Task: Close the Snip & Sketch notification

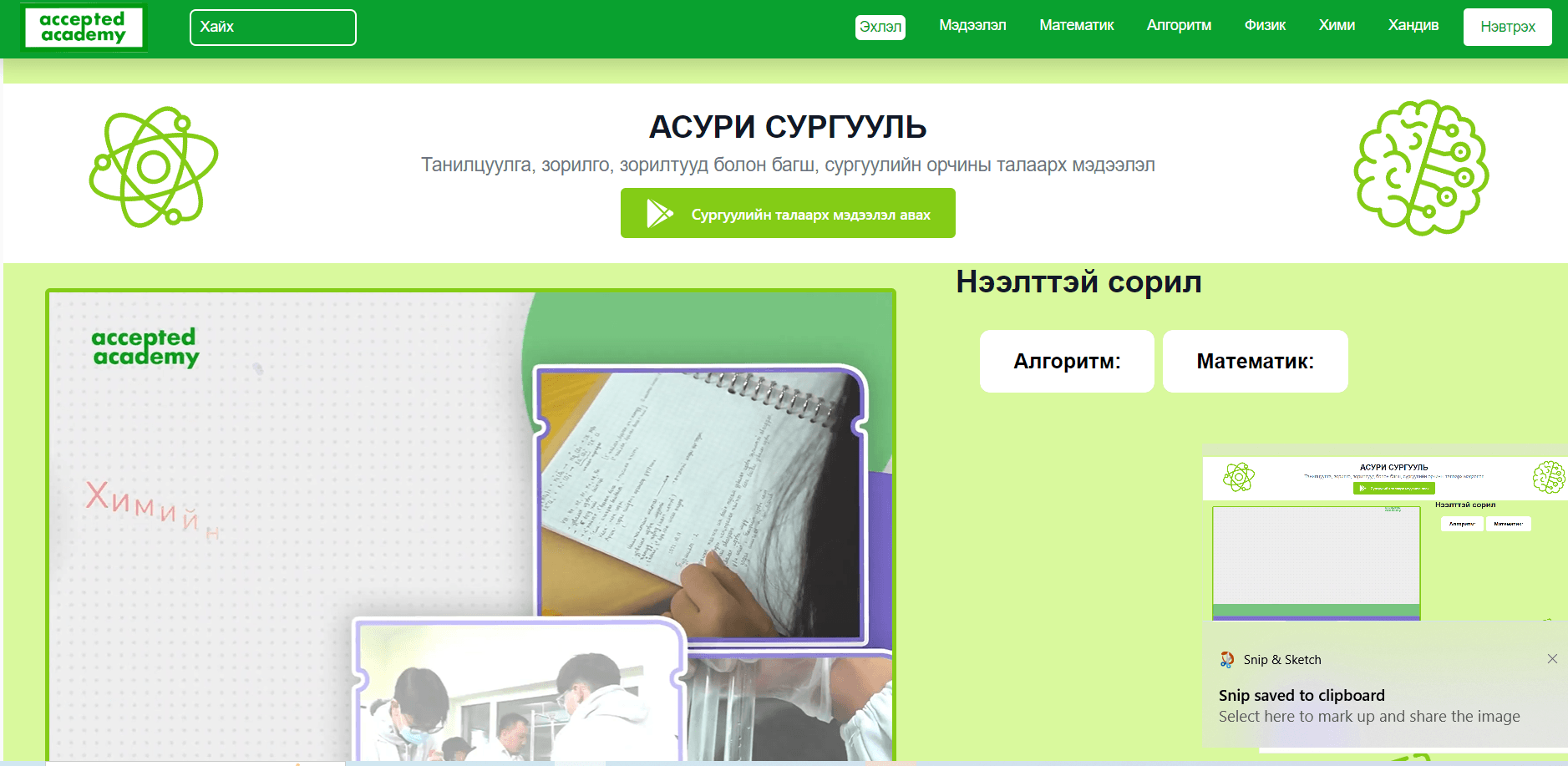Action: point(1552,659)
